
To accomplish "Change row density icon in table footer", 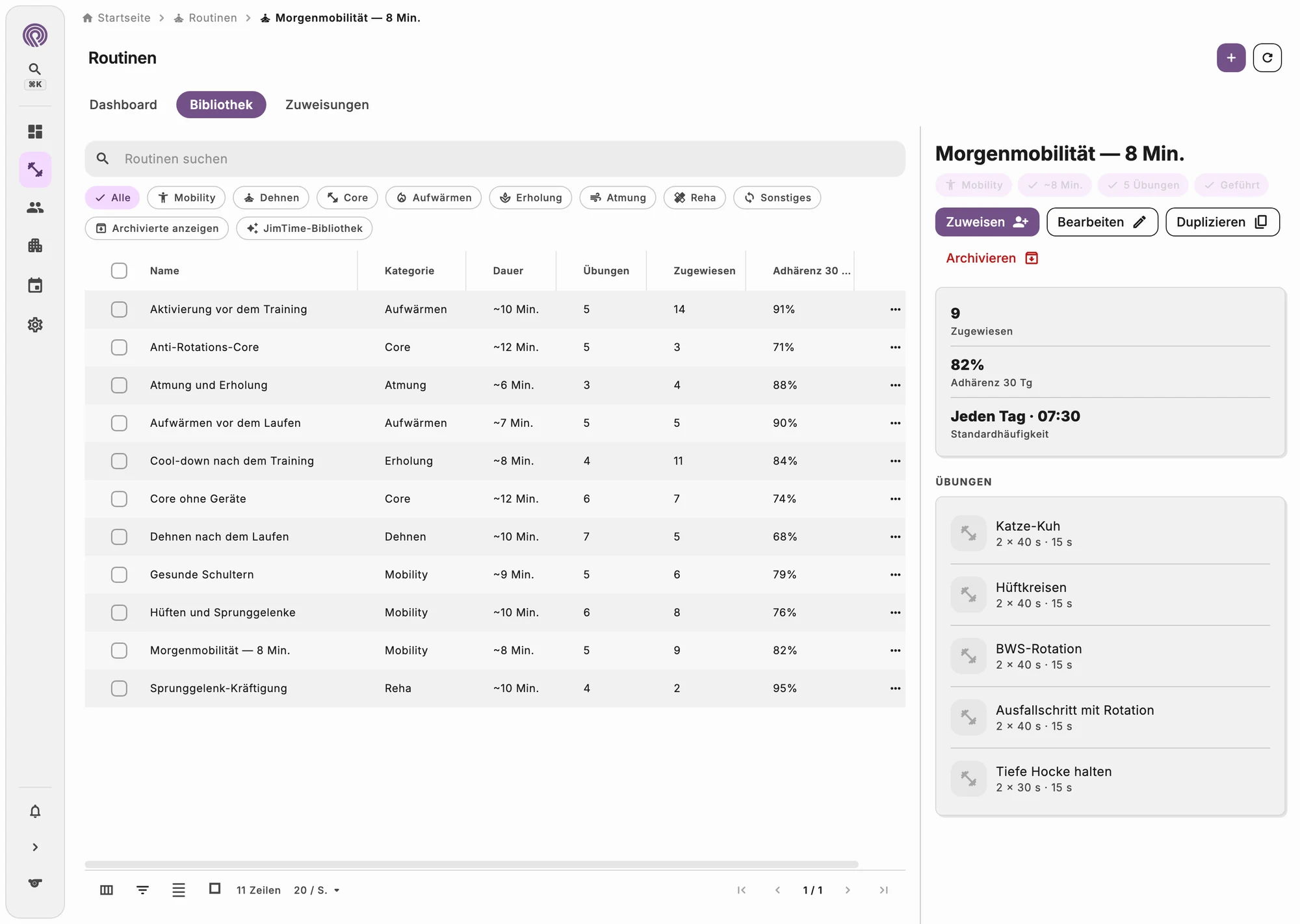I will click(x=179, y=890).
